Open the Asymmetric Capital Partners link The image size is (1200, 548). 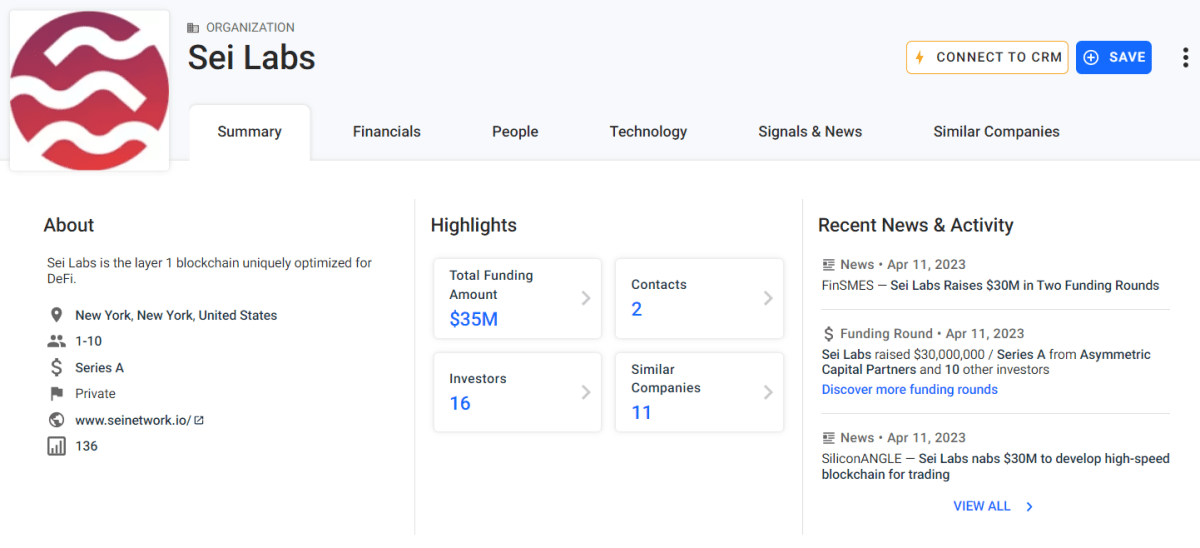(x=986, y=362)
